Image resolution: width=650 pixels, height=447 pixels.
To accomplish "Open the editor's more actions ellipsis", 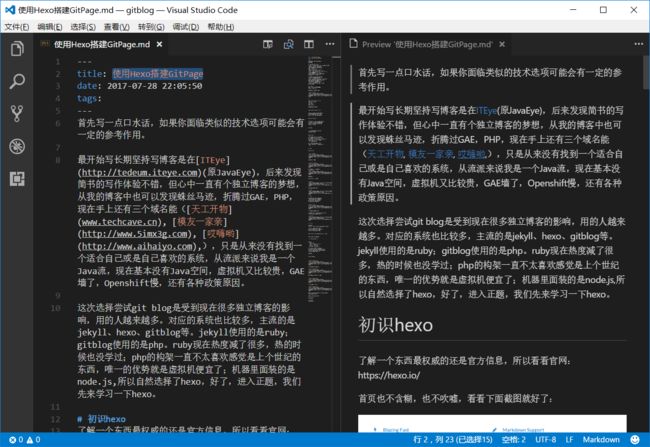I will 330,44.
